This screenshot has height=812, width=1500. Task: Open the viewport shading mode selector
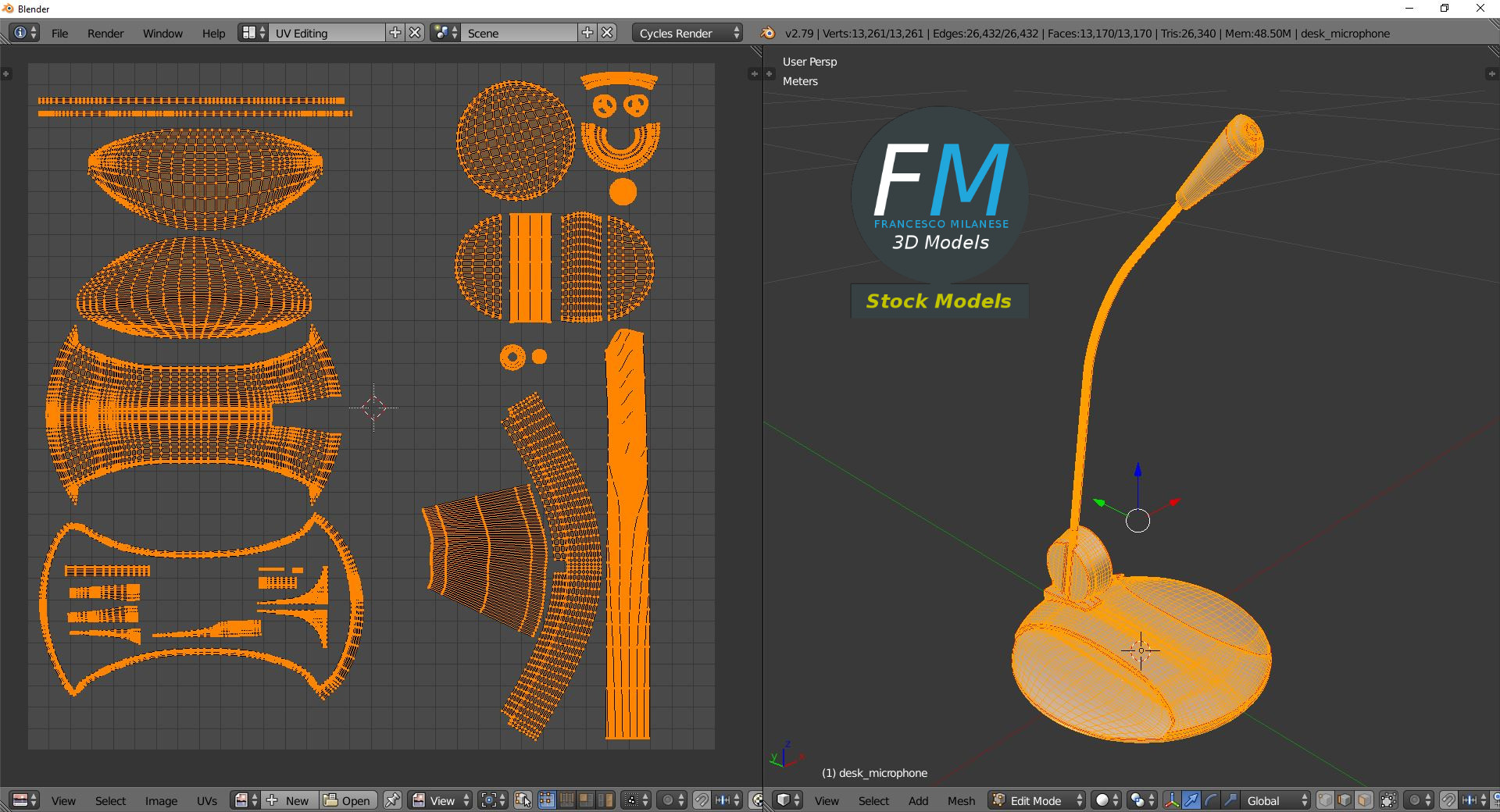coord(1106,800)
